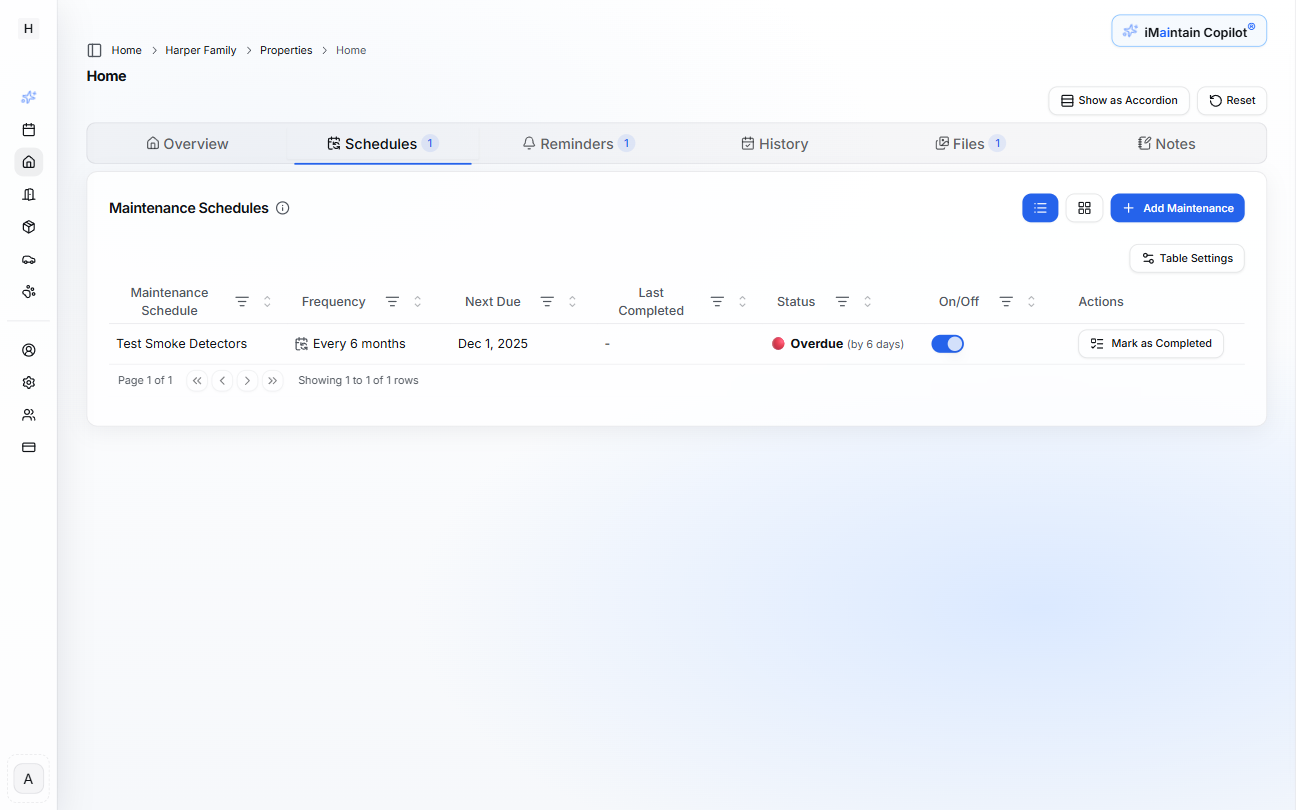The height and width of the screenshot is (810, 1296).
Task: Open the vehicles car icon in the sidebar
Action: (x=28, y=259)
